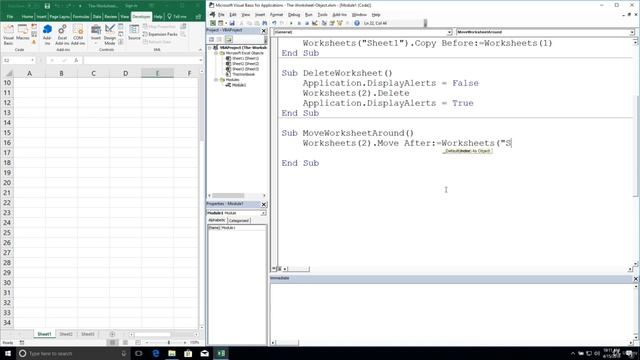The height and width of the screenshot is (360, 640).
Task: Open VBA Help with blue question icon
Action: [357, 23]
